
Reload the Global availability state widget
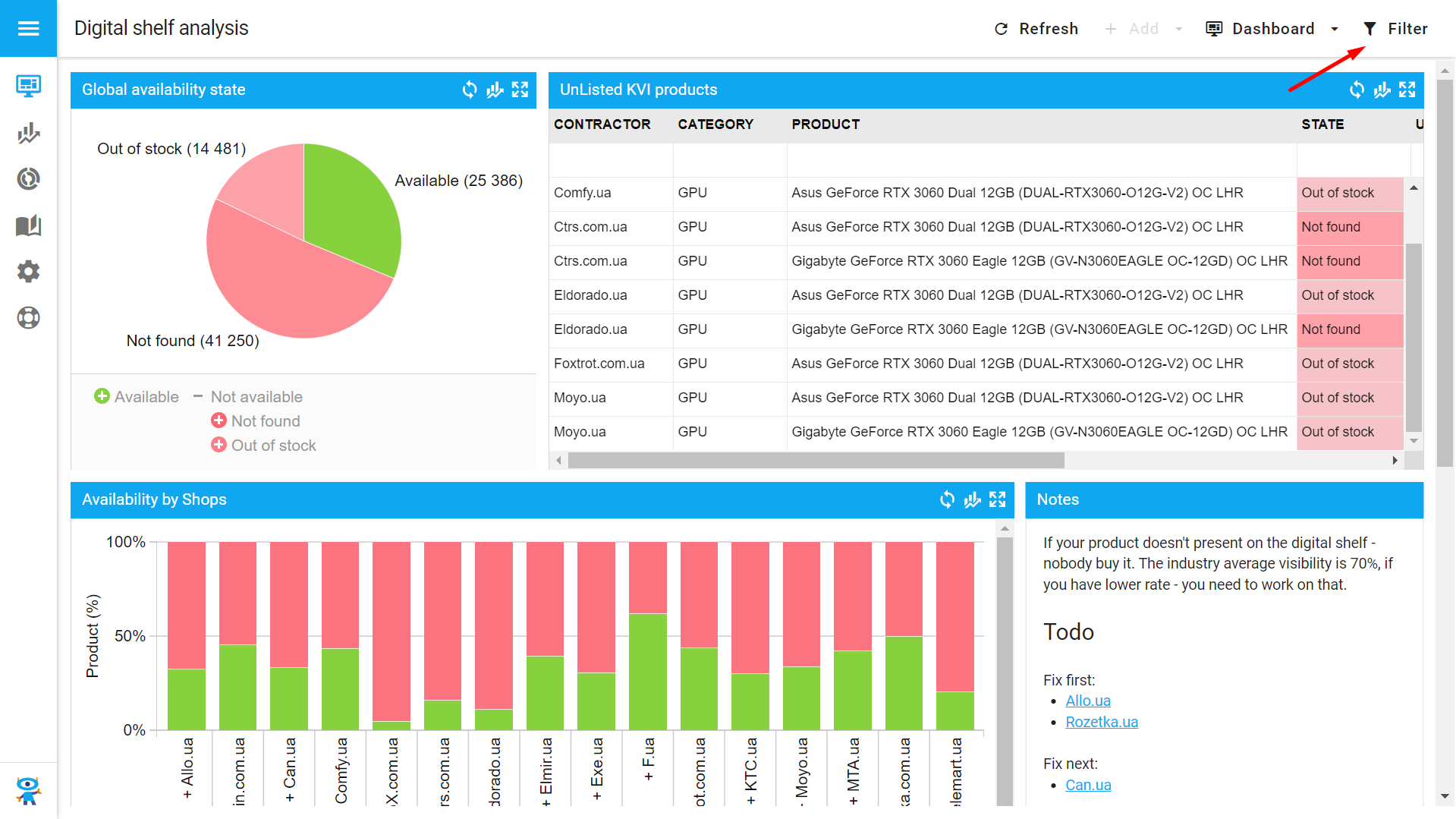pos(470,90)
